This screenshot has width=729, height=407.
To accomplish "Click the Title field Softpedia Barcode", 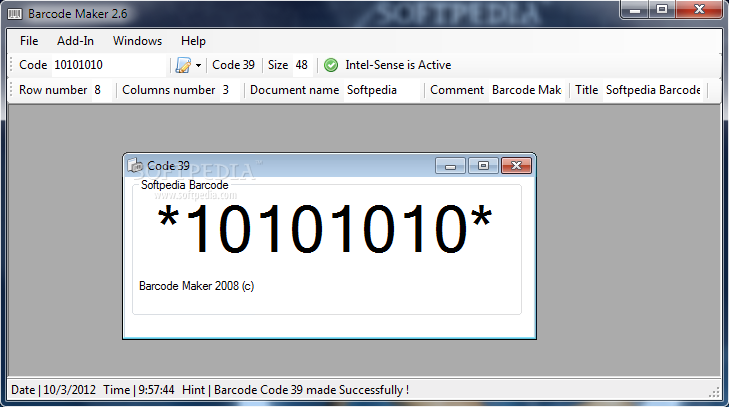I will tap(653, 90).
